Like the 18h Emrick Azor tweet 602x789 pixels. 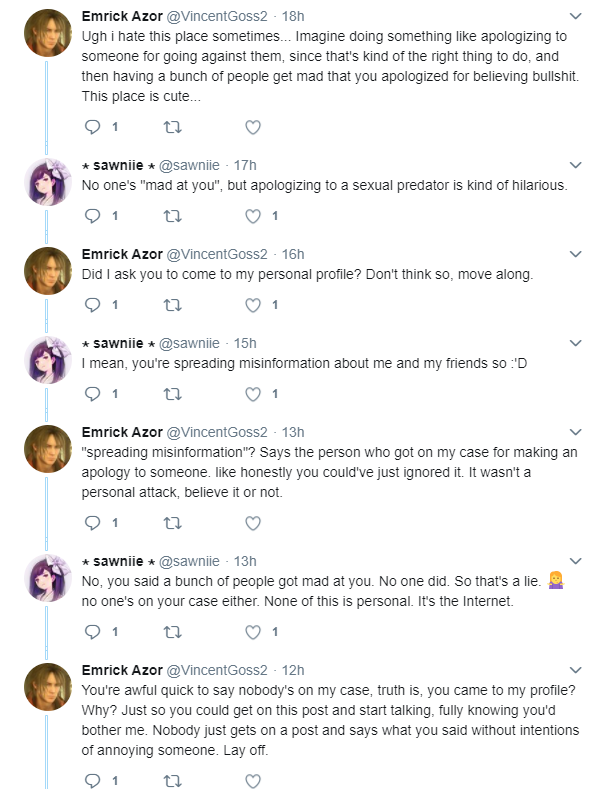coord(253,127)
